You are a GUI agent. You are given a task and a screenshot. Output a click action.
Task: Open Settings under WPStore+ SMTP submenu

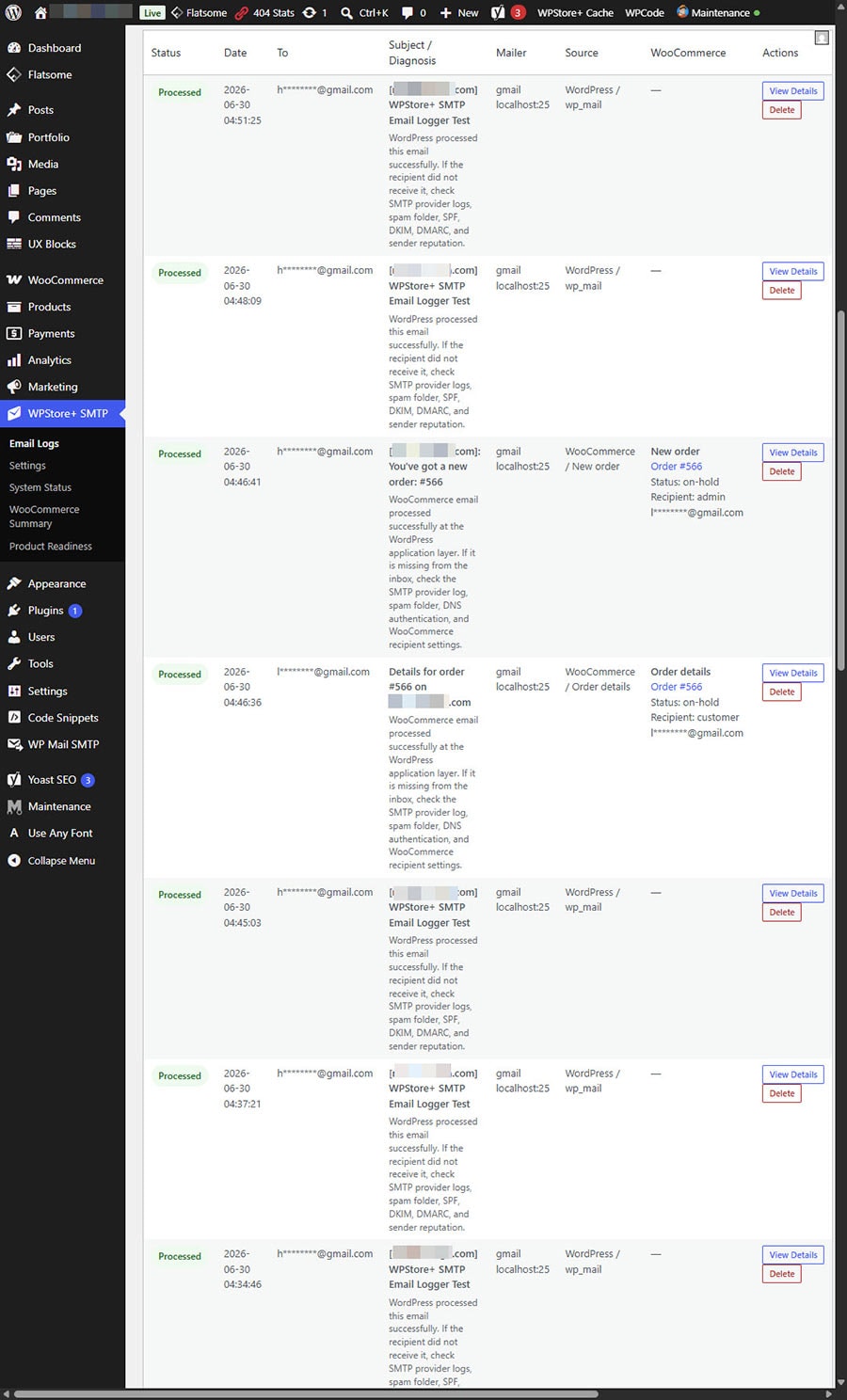point(27,466)
